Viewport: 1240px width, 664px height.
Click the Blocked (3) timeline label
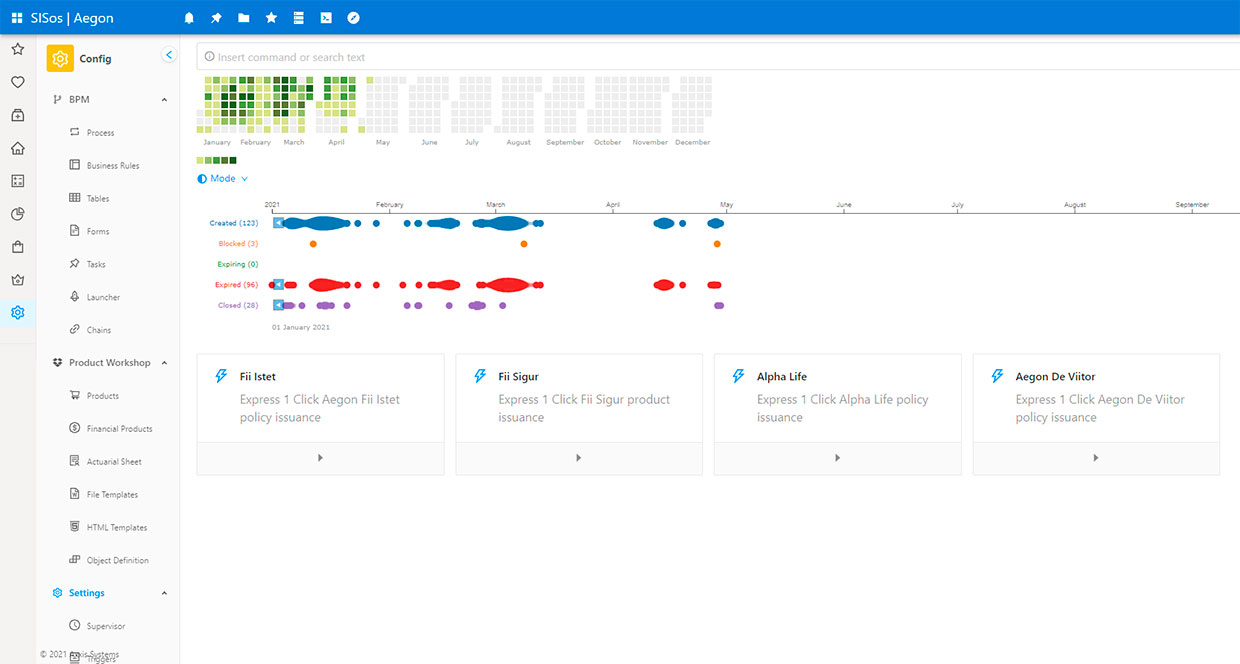tap(238, 244)
